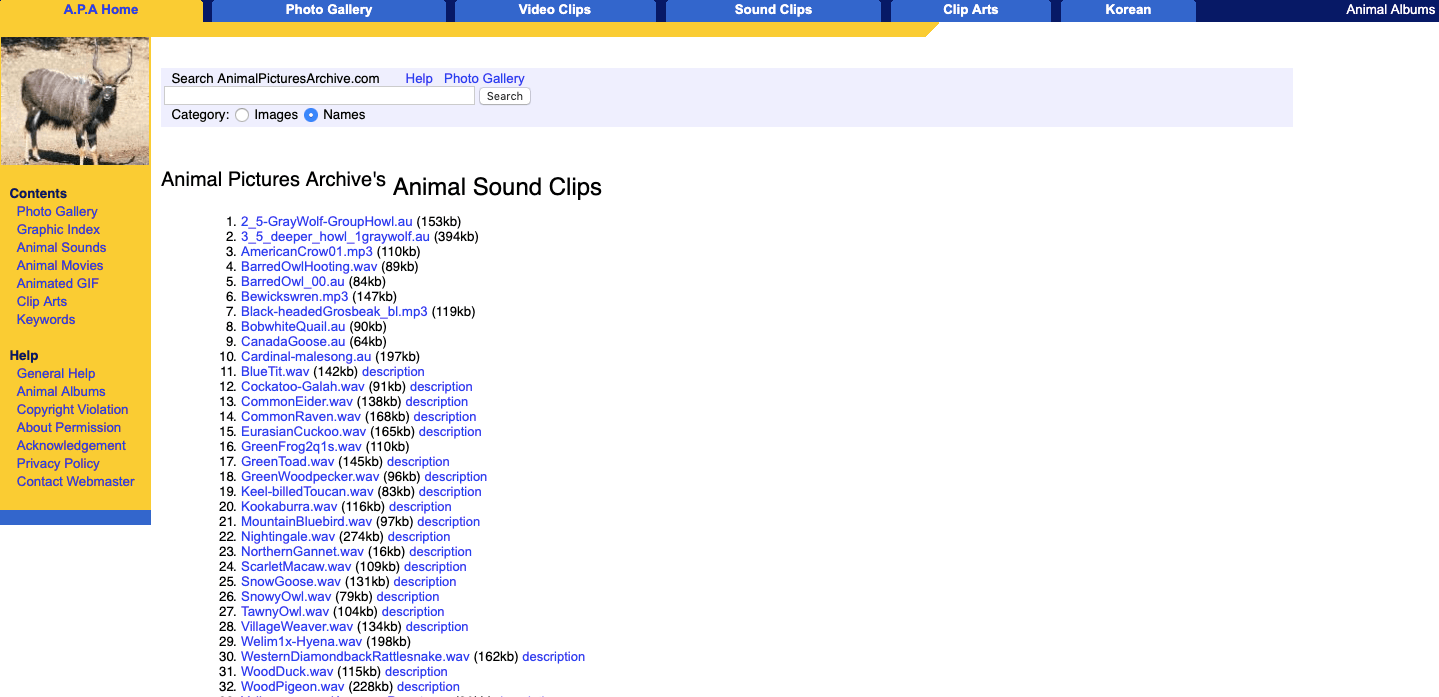
Task: Open the A.P.A Home tab
Action: coord(101,10)
